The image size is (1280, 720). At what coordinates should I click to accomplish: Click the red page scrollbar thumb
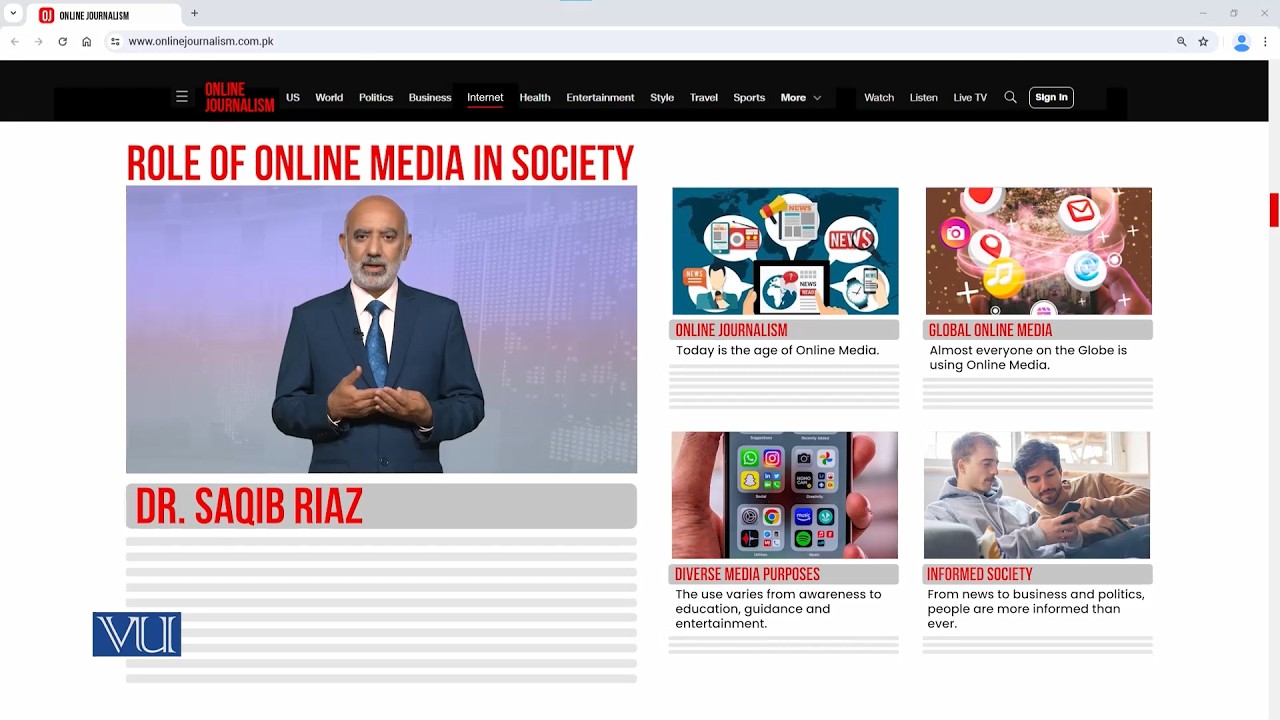pyautogui.click(x=1275, y=210)
